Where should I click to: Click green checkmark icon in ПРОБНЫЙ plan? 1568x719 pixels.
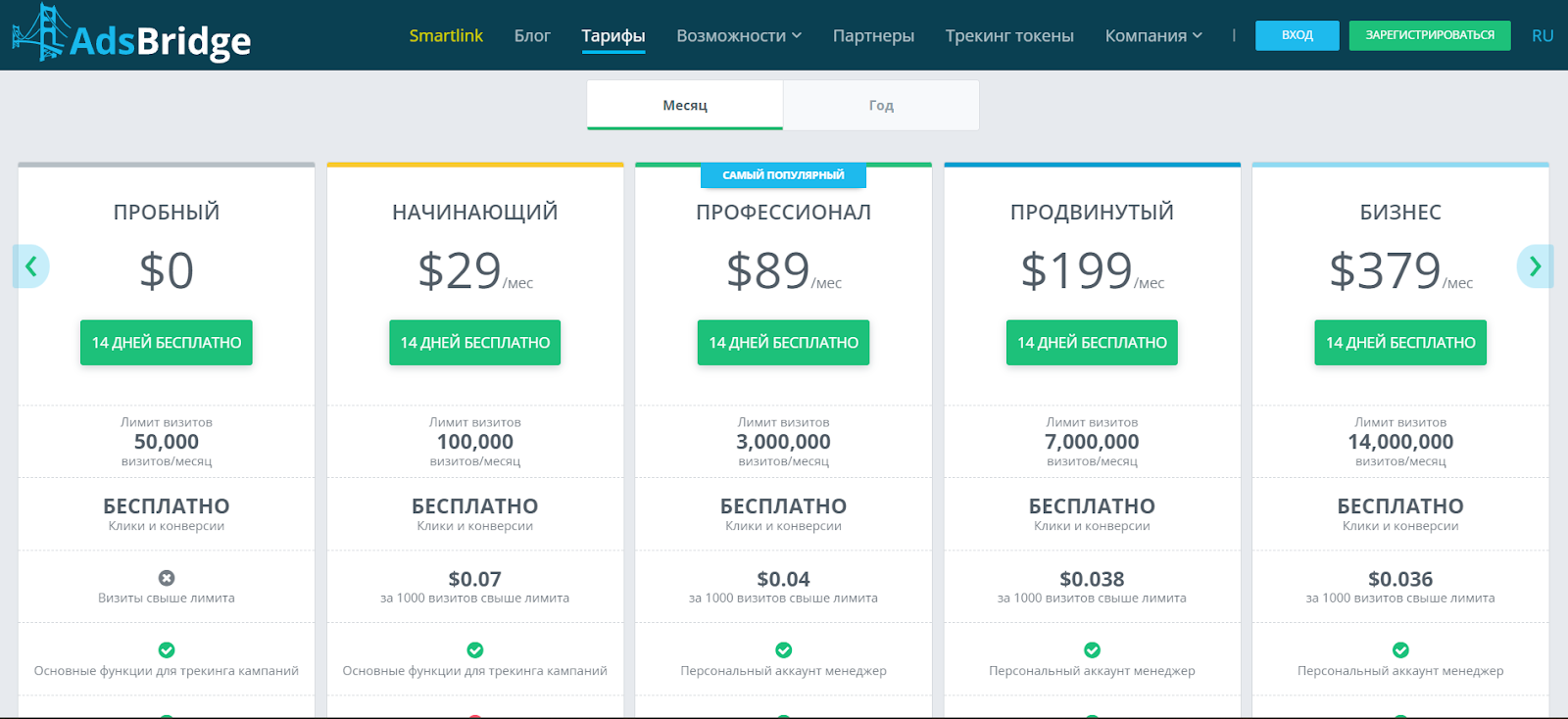pyautogui.click(x=167, y=650)
